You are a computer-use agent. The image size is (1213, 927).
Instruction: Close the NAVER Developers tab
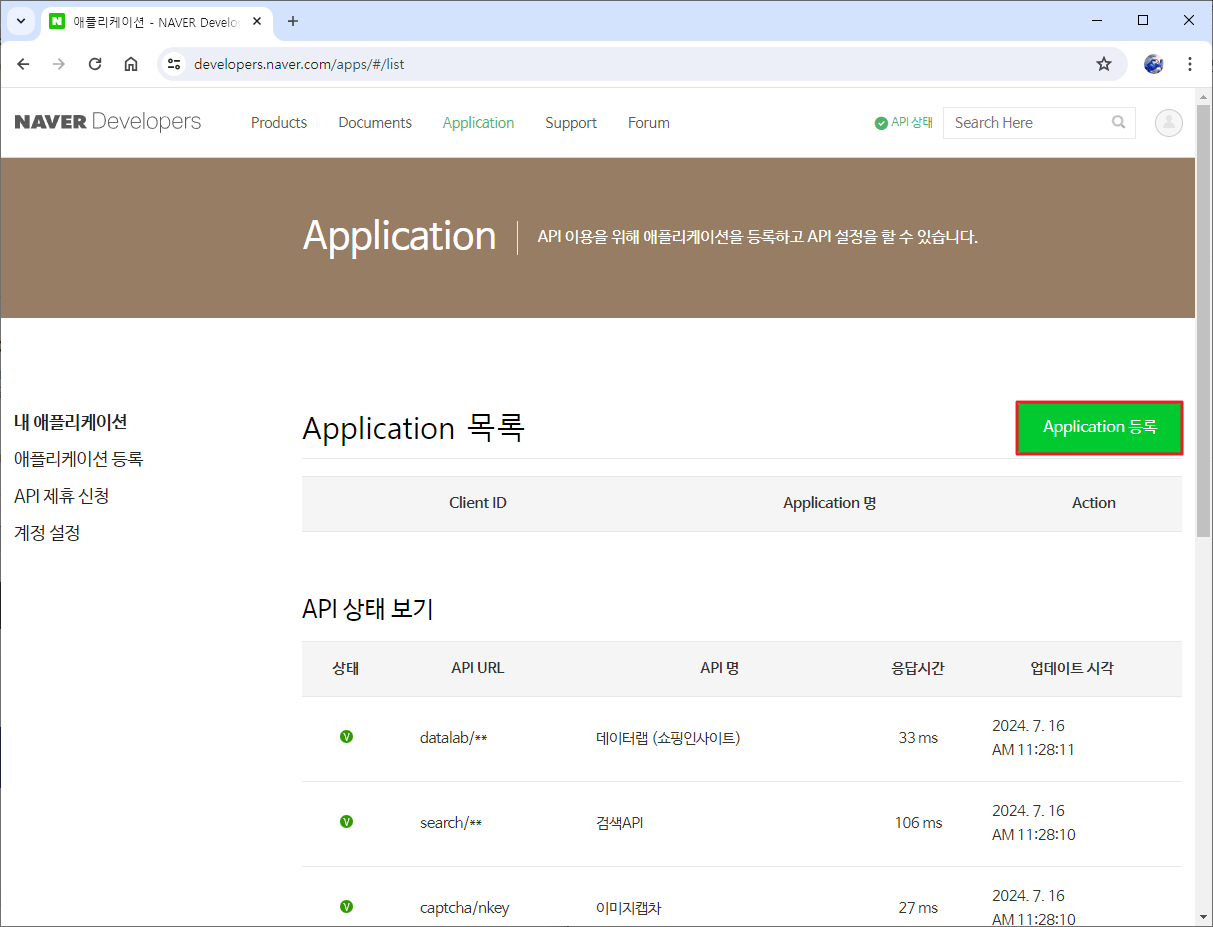tap(257, 21)
